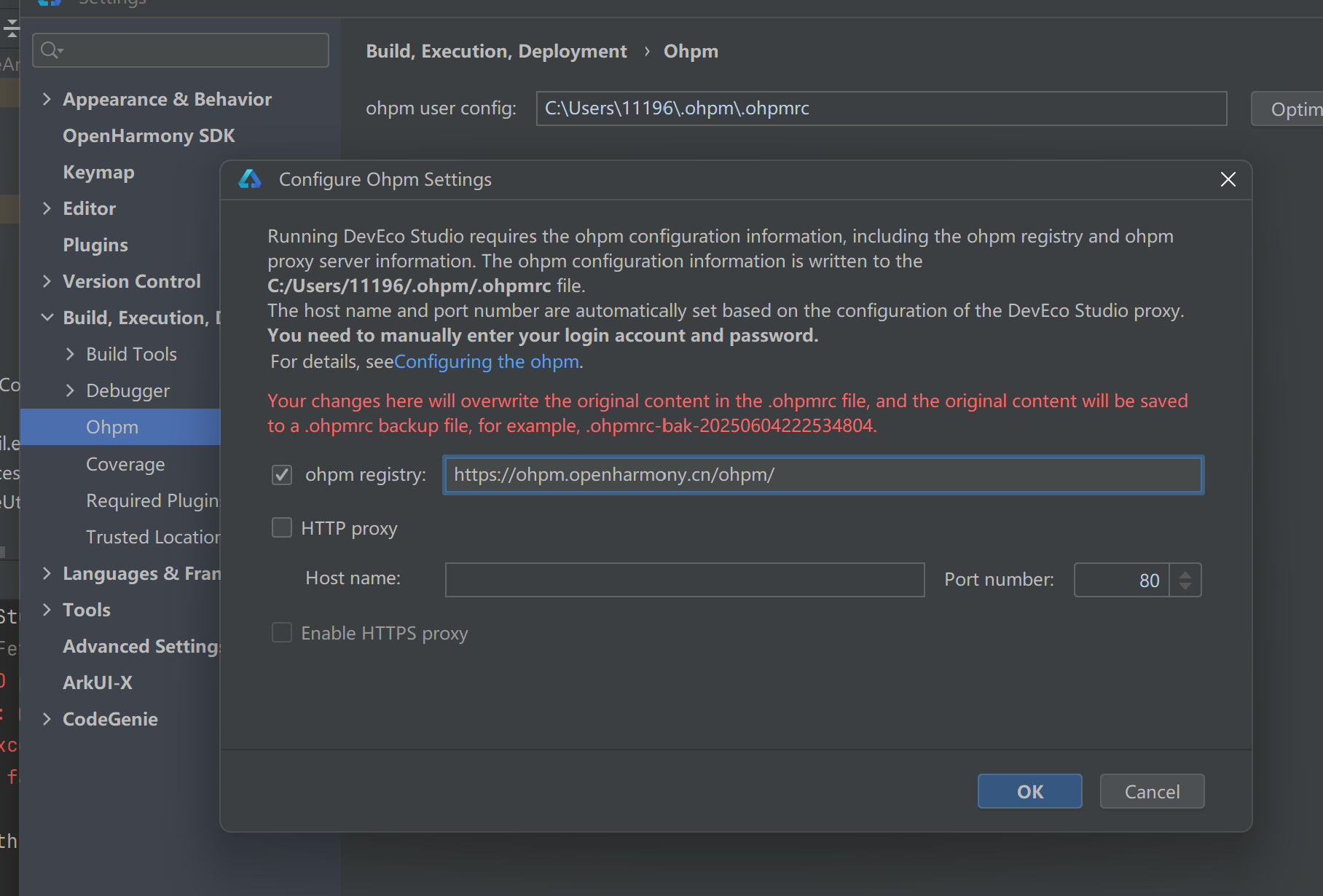This screenshot has height=896, width=1323.
Task: Enable the HTTP proxy checkbox
Action: point(282,527)
